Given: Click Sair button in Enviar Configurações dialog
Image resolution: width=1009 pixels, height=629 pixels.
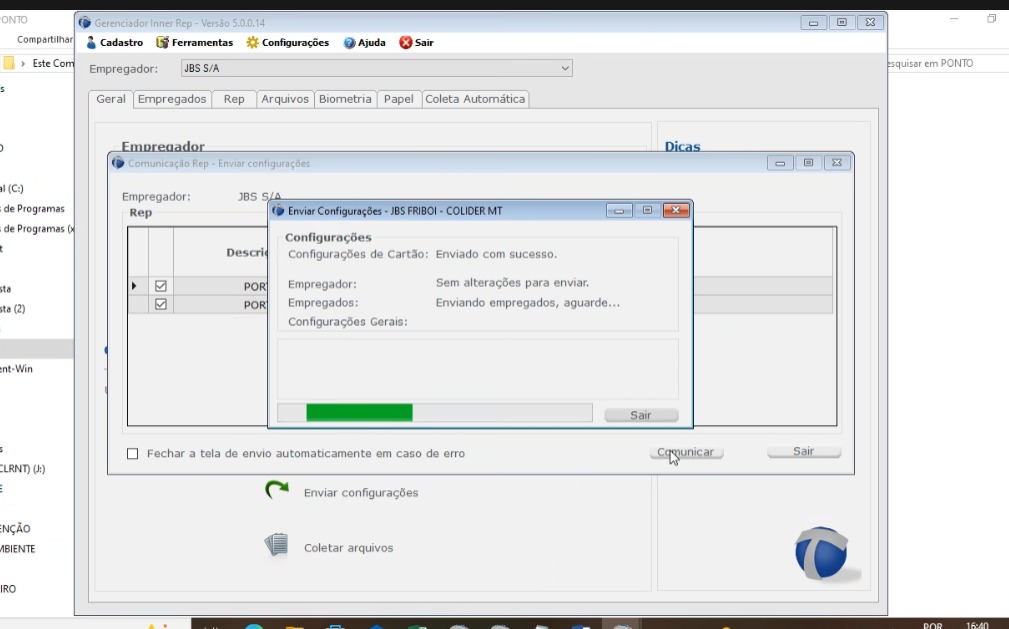Looking at the screenshot, I should 641,415.
